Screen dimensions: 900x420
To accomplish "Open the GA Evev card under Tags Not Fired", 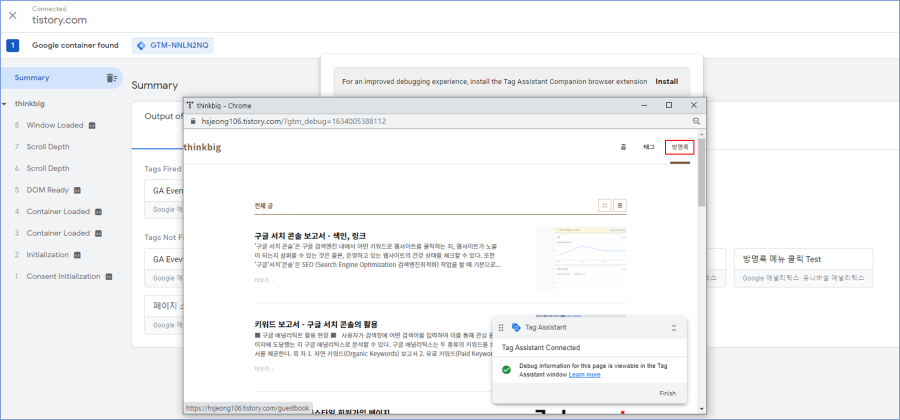I will coord(164,267).
